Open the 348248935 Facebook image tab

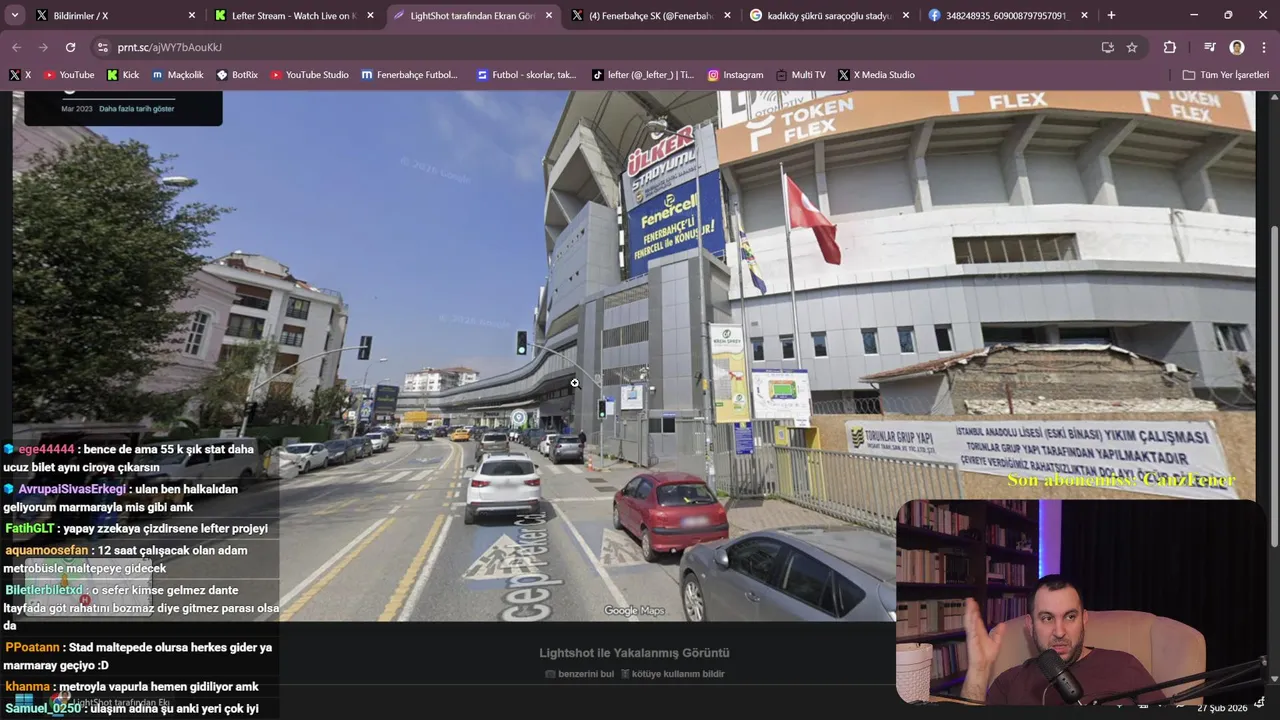point(1008,15)
